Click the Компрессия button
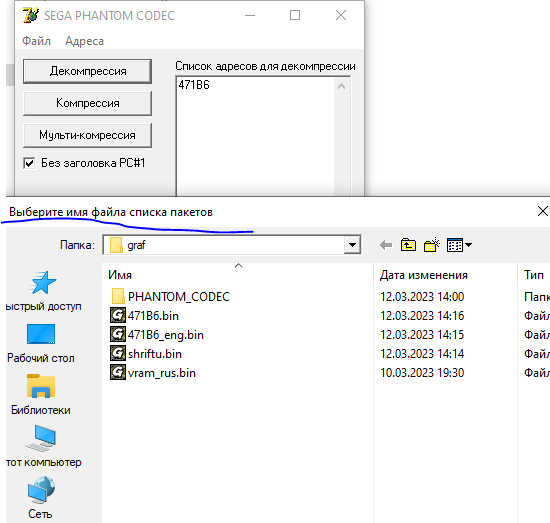The width and height of the screenshot is (550, 523). [87, 103]
